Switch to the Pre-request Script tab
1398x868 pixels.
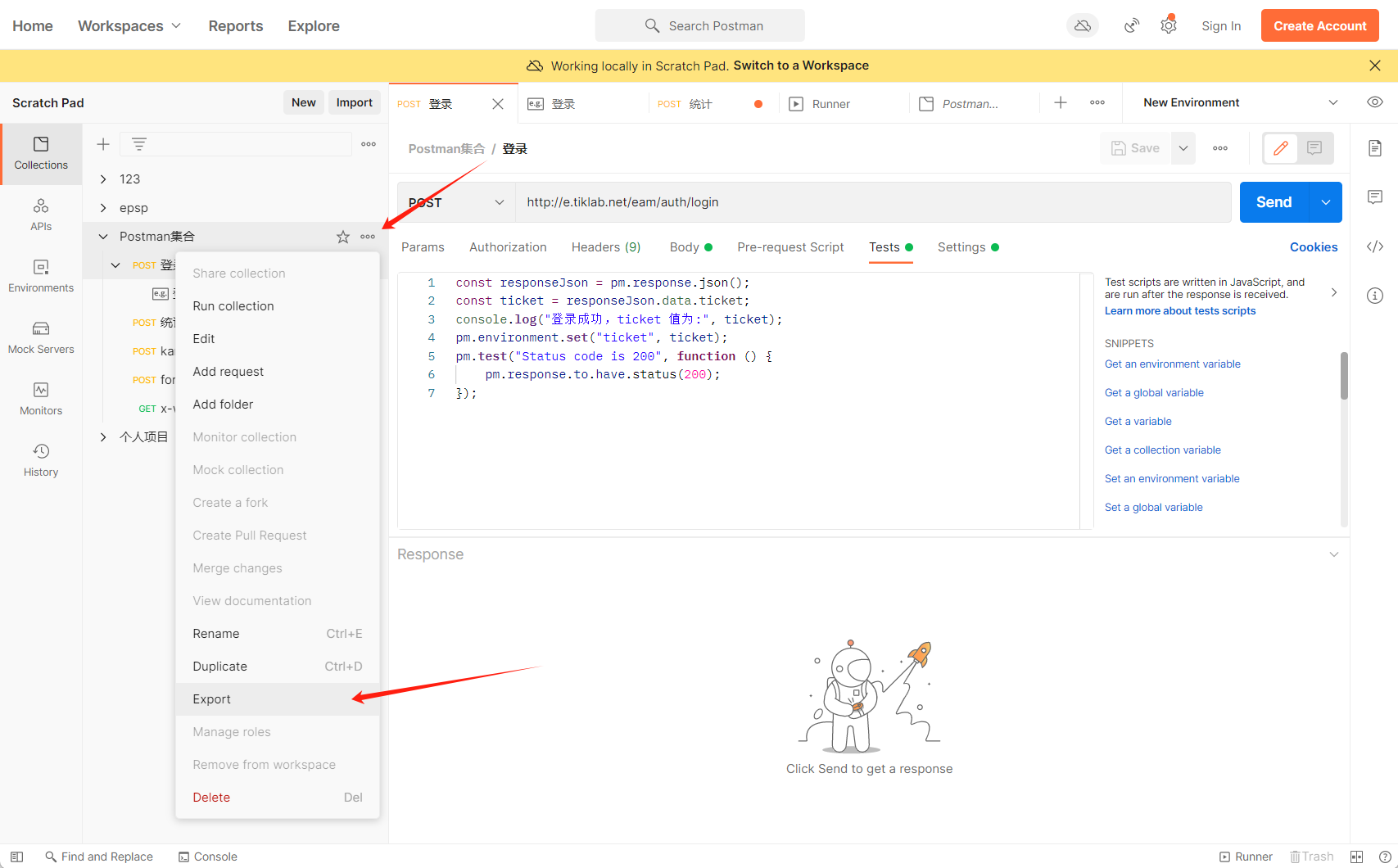pyautogui.click(x=790, y=247)
